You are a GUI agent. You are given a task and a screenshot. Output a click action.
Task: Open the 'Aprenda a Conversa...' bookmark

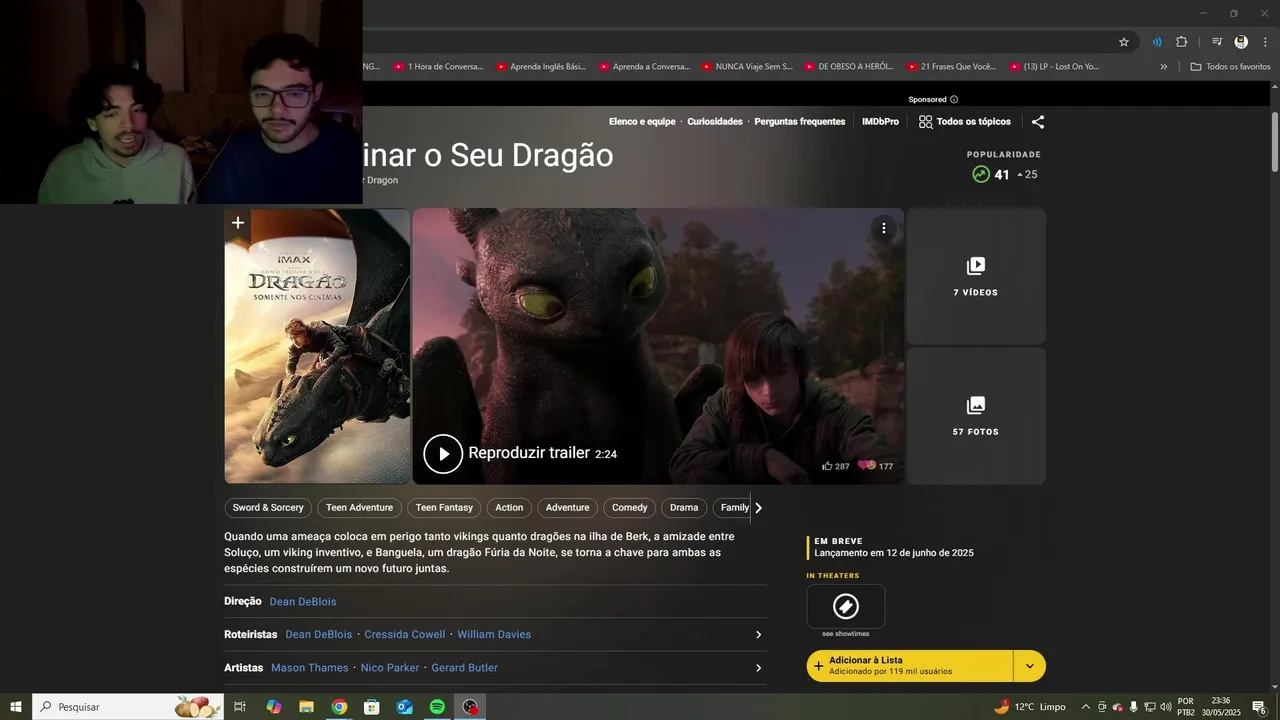click(644, 67)
